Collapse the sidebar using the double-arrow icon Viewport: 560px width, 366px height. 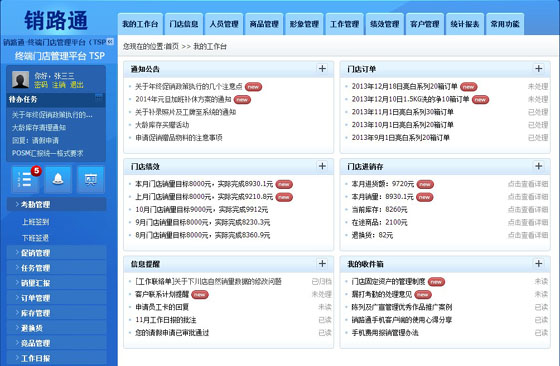[110, 41]
